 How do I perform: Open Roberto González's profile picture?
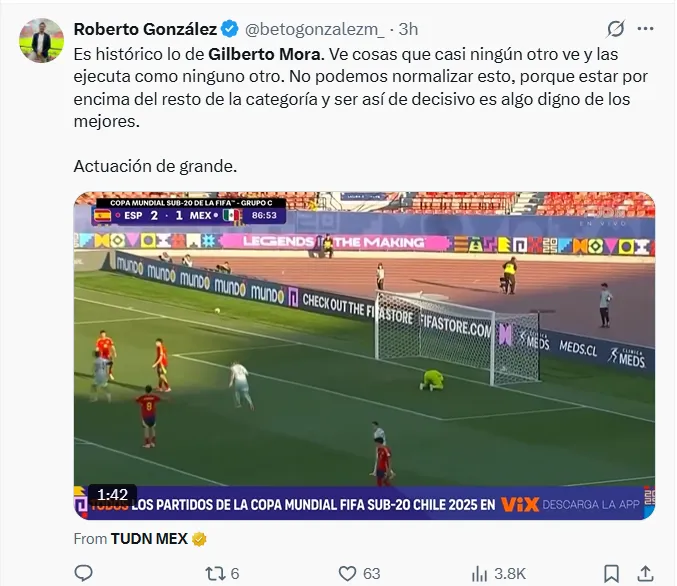[41, 40]
